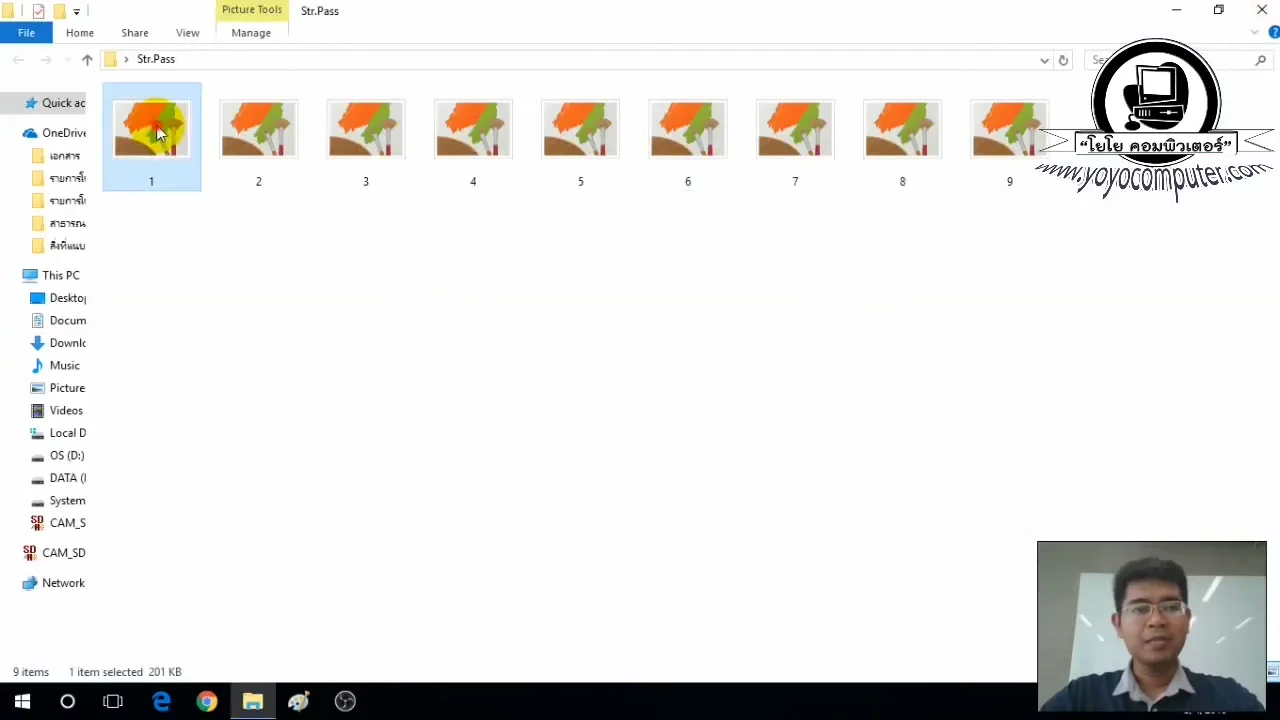Click the File menu button
Screen dimensions: 1280x720
(26, 32)
